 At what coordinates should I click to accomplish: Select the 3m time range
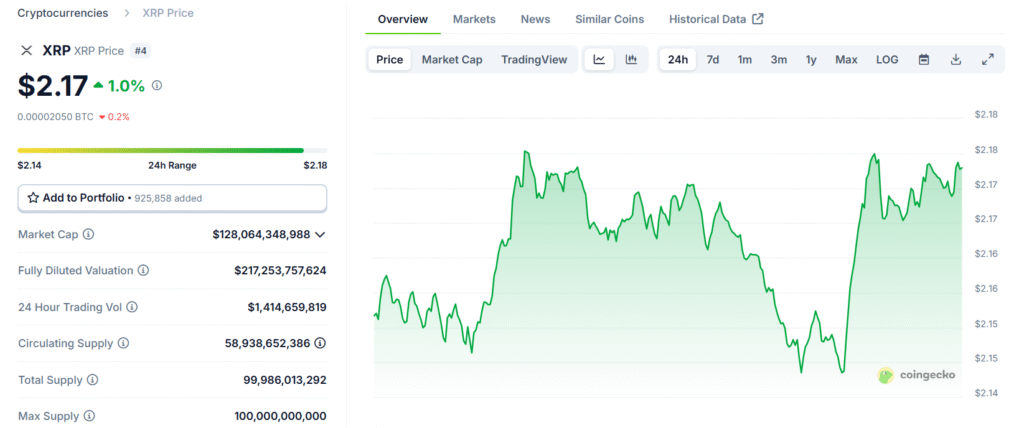coord(778,59)
